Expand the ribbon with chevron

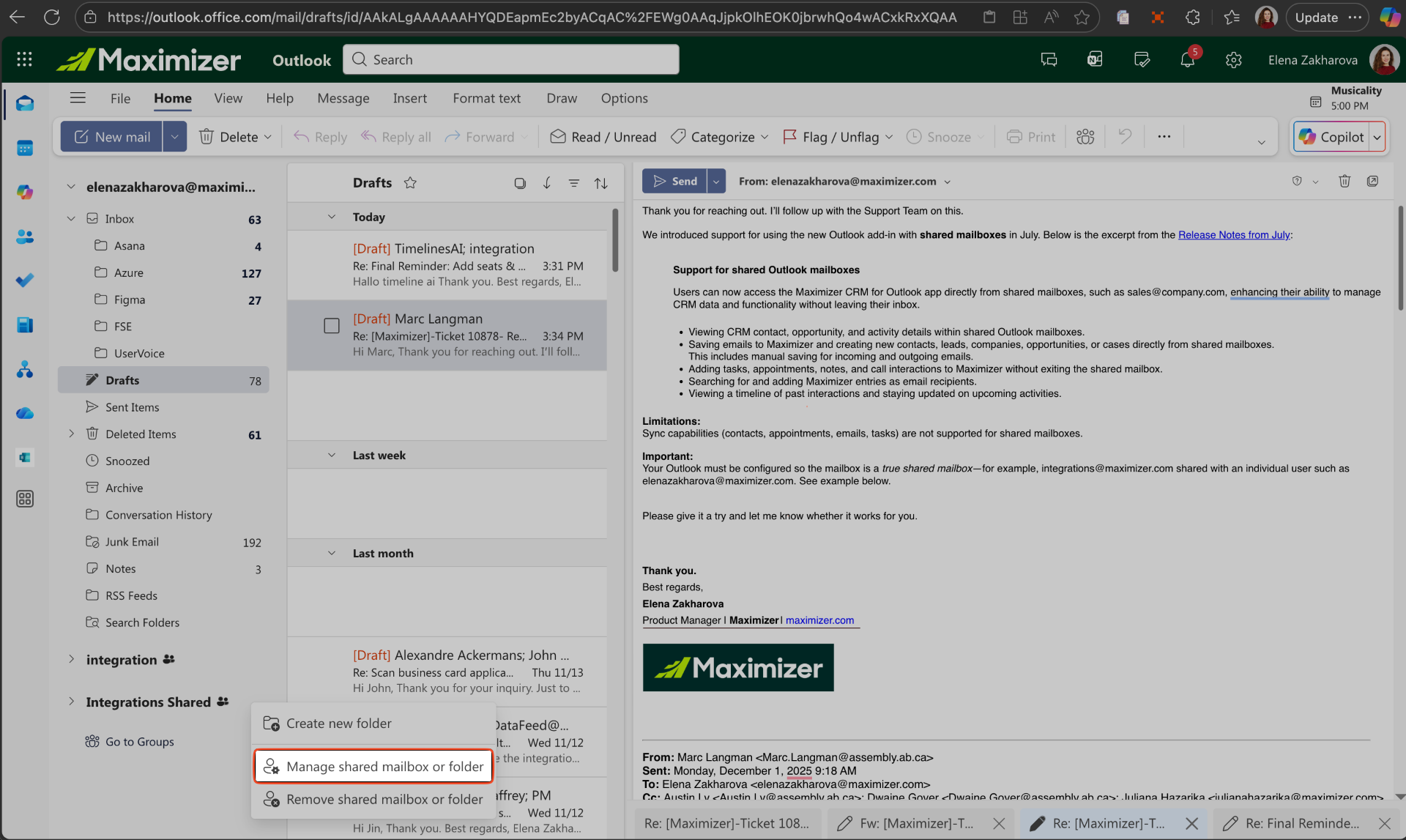pyautogui.click(x=1262, y=142)
